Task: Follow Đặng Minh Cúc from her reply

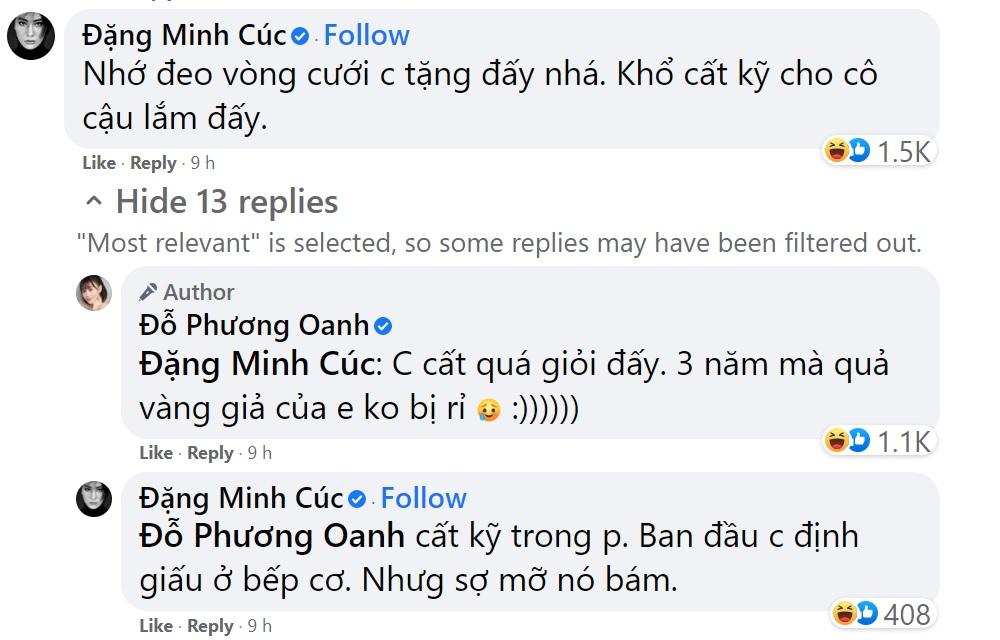Action: click(x=424, y=497)
